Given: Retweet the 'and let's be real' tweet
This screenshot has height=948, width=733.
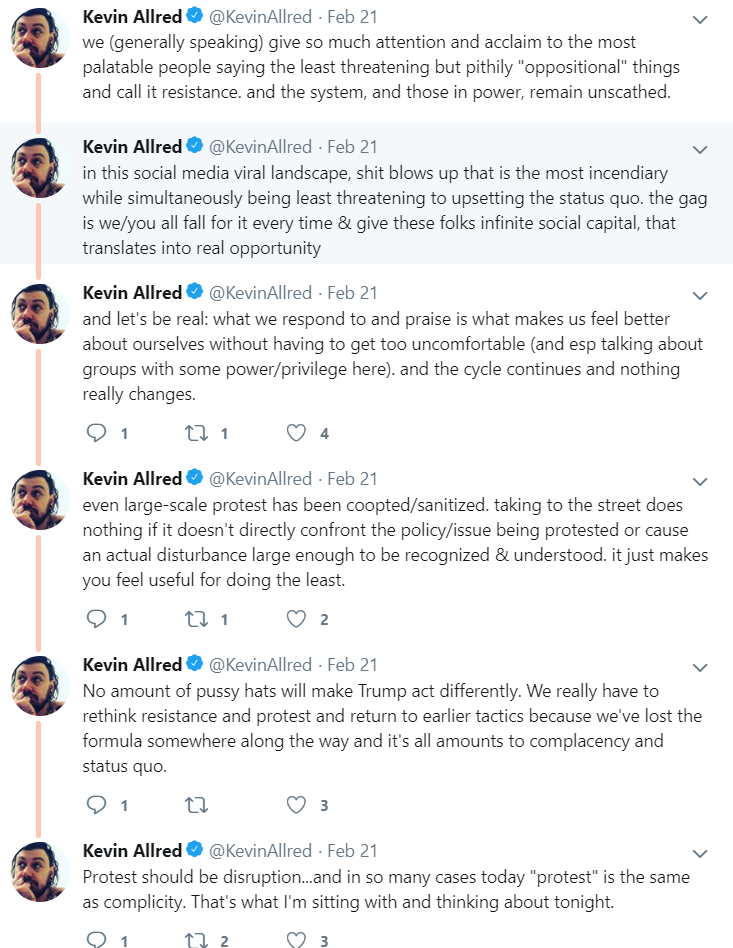Looking at the screenshot, I should pyautogui.click(x=197, y=433).
